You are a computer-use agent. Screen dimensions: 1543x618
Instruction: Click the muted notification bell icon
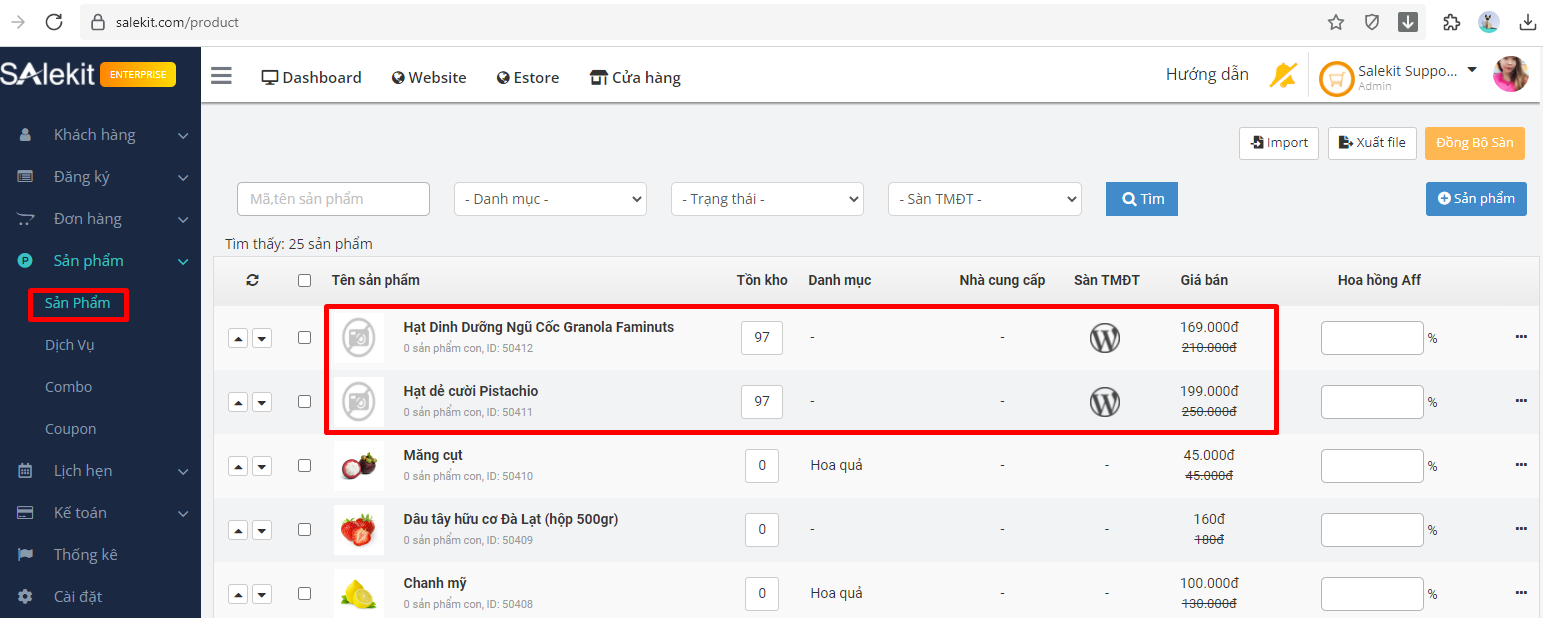[x=1282, y=75]
